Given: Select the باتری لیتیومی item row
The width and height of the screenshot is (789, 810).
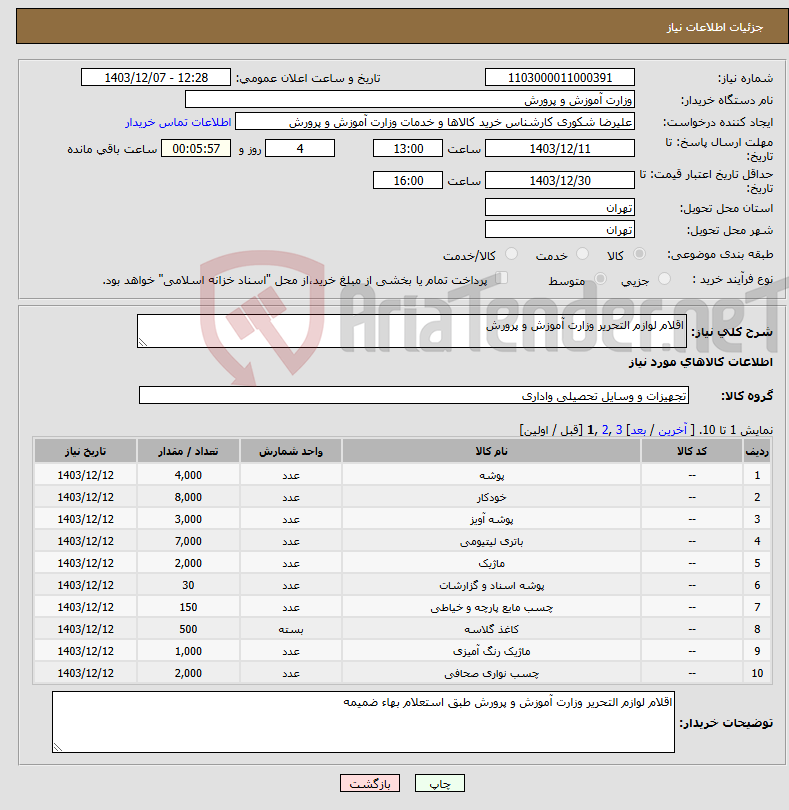Looking at the screenshot, I should point(403,541).
